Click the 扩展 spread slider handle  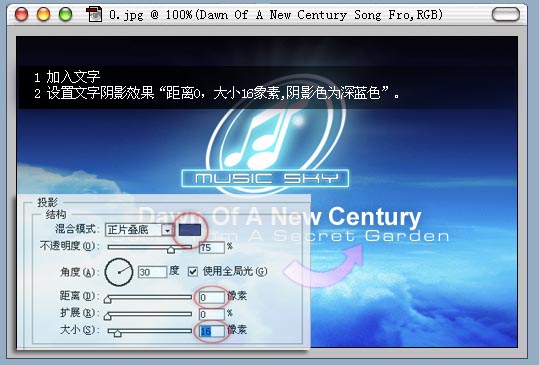108,316
